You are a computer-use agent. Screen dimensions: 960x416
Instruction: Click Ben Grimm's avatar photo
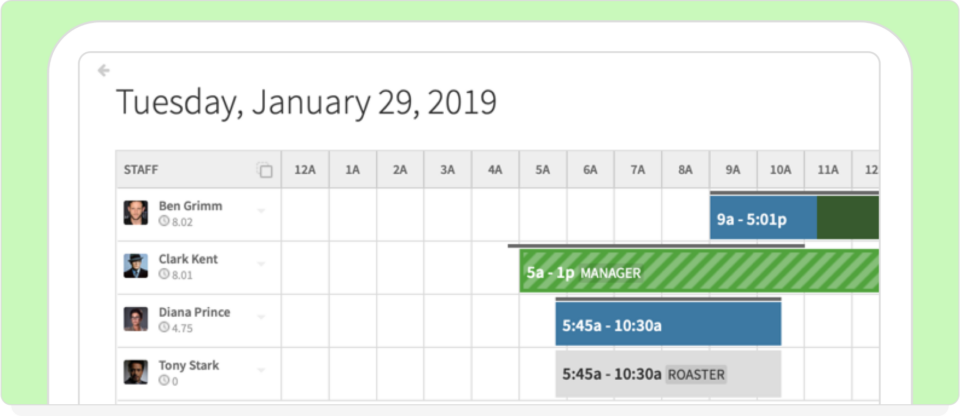click(135, 213)
